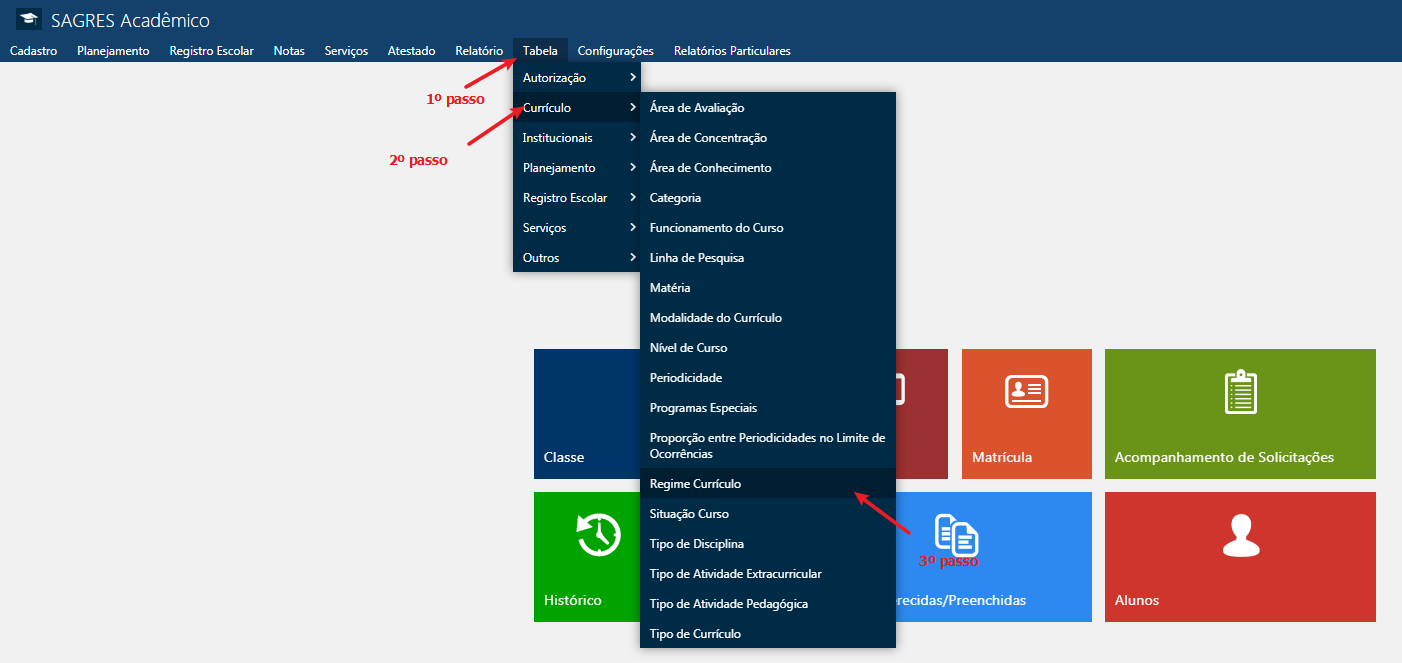Click the Cadastro menu item
Viewport: 1402px width, 663px height.
click(33, 51)
